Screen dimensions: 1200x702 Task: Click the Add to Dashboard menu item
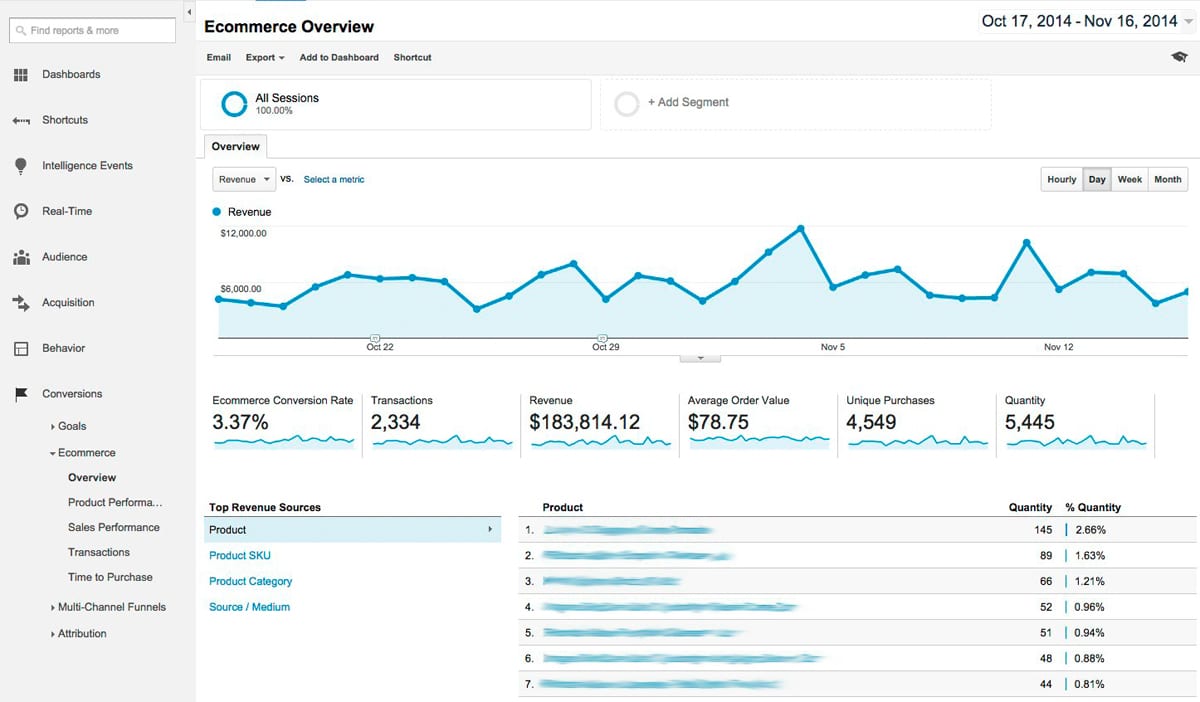tap(339, 57)
